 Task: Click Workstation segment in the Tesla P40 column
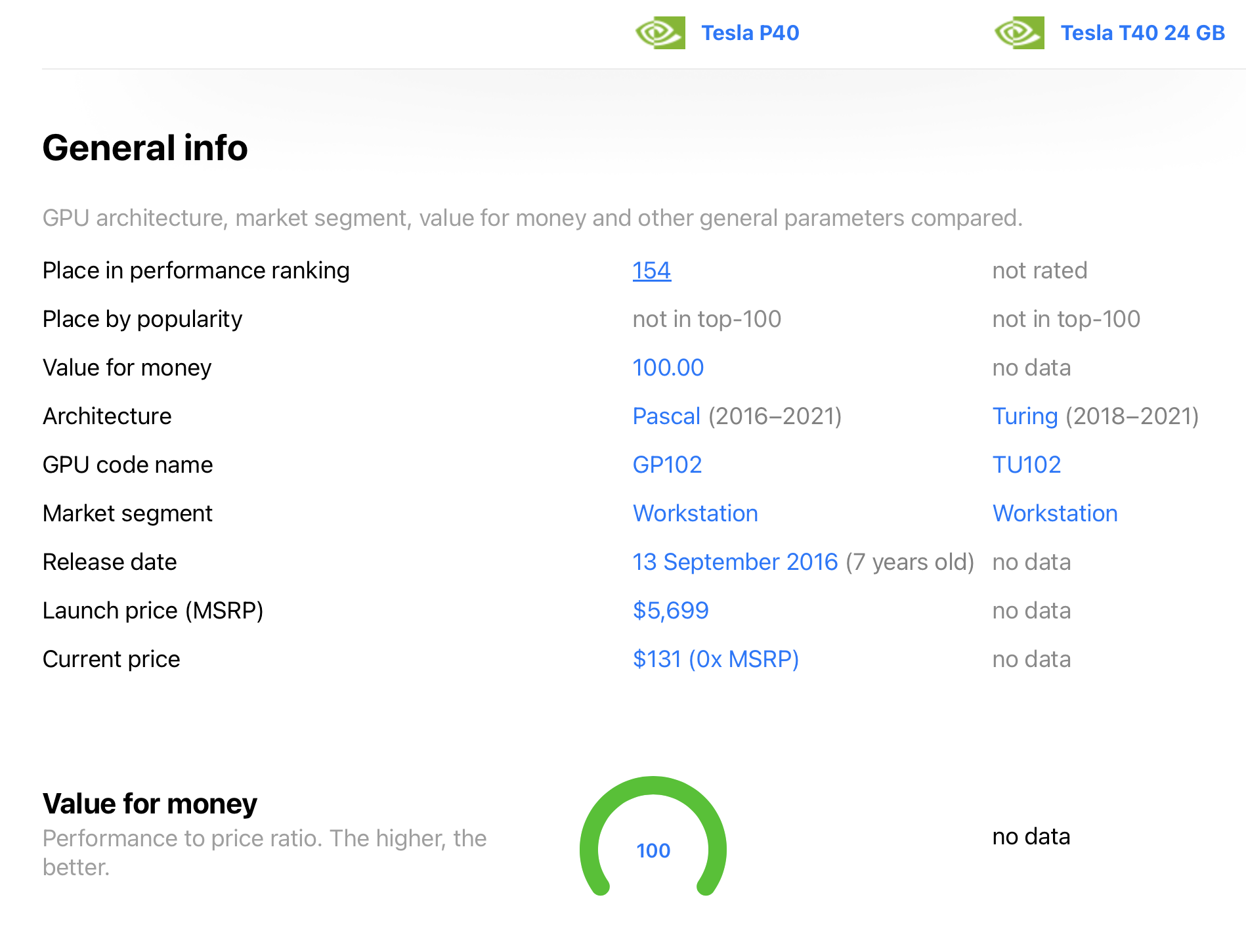[x=695, y=513]
